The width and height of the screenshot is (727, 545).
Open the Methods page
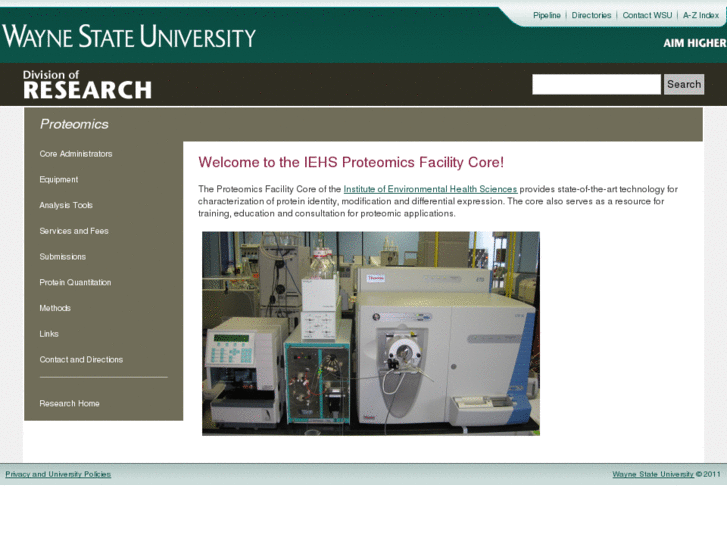point(55,308)
